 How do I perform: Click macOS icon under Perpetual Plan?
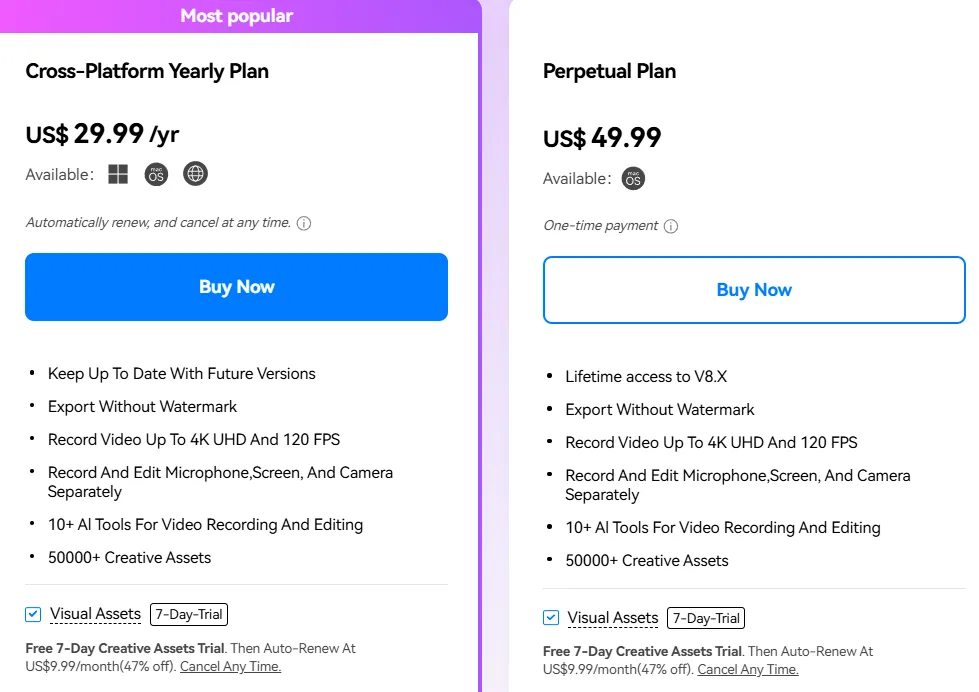[632, 179]
